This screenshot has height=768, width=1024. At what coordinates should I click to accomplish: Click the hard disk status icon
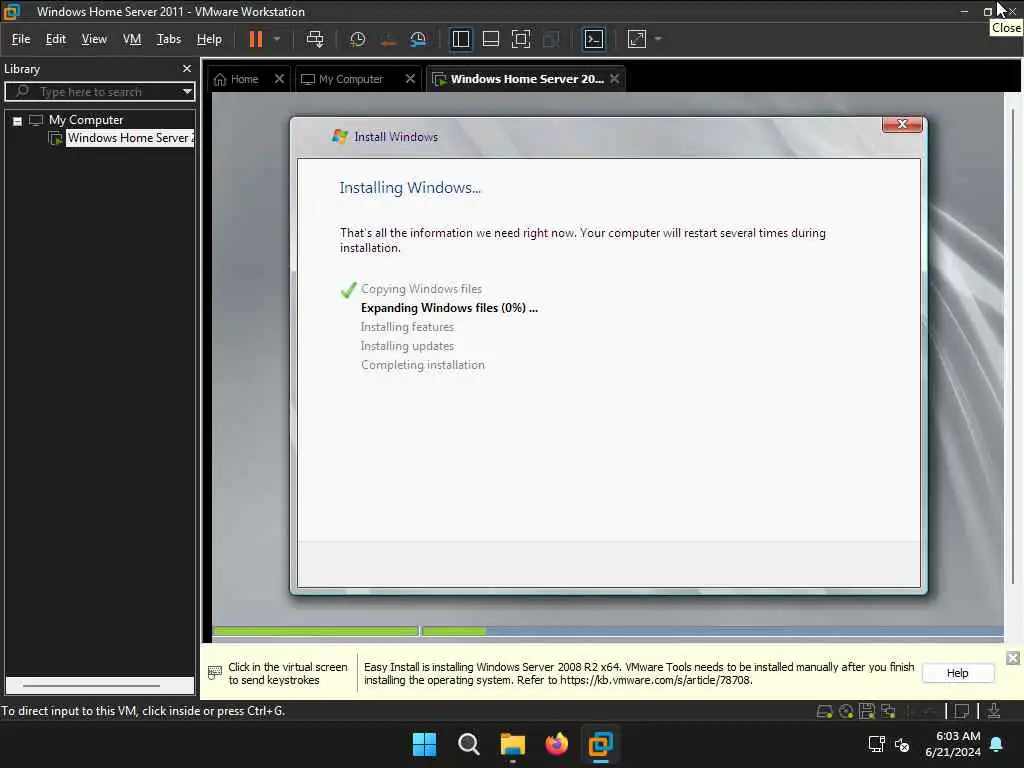[824, 711]
